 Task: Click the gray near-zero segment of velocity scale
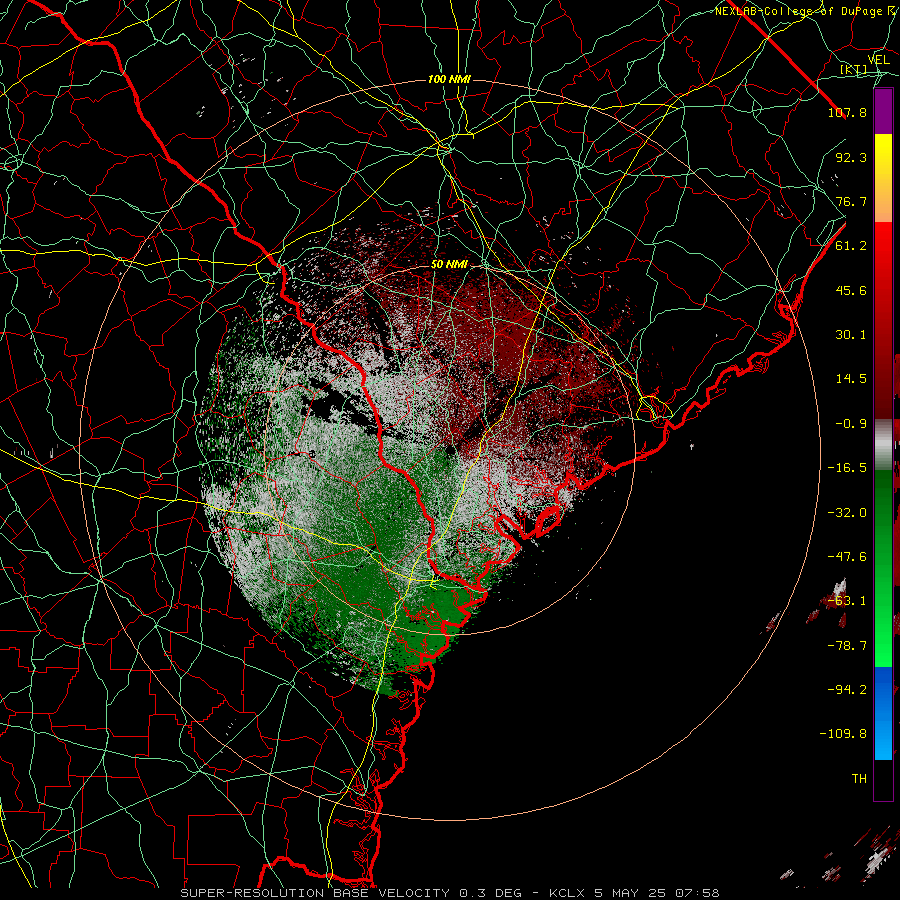(883, 445)
